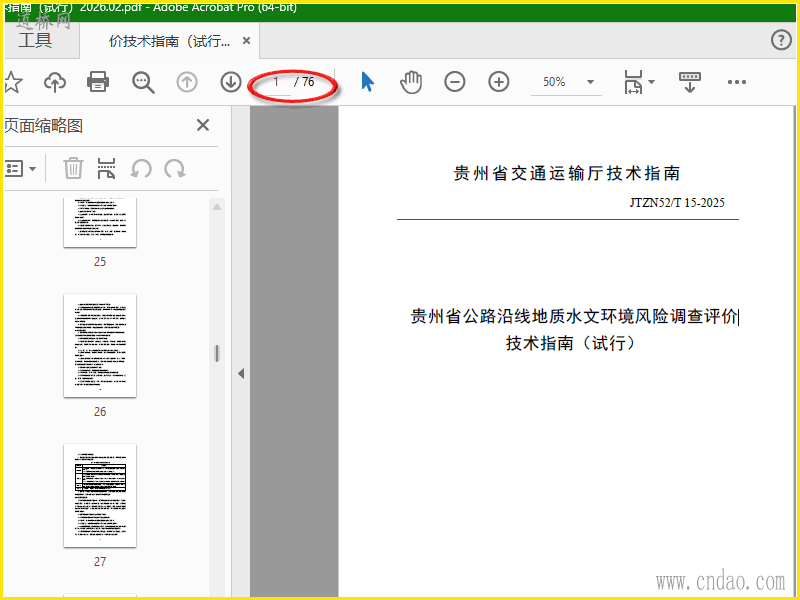
Task: Click the page break icon in the thumbnails panel
Action: 106,168
